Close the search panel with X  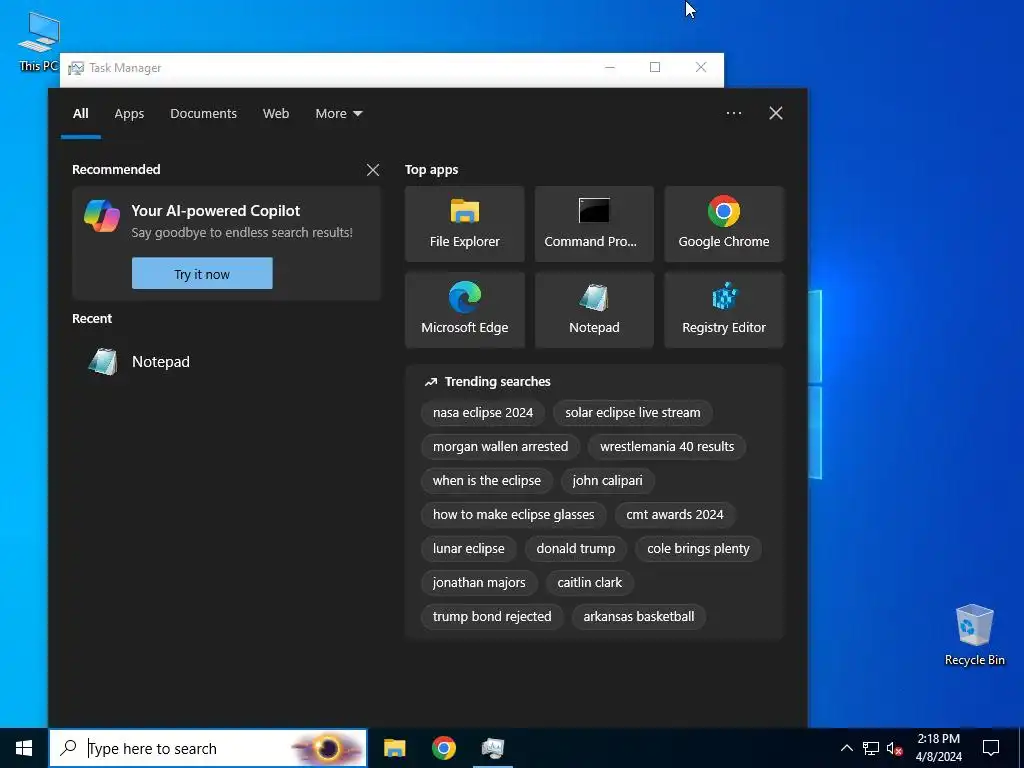(x=775, y=113)
